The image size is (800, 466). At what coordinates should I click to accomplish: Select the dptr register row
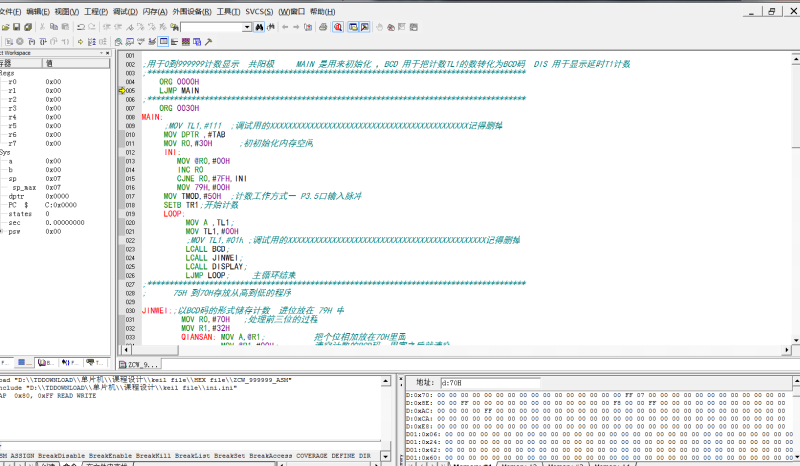click(x=55, y=196)
